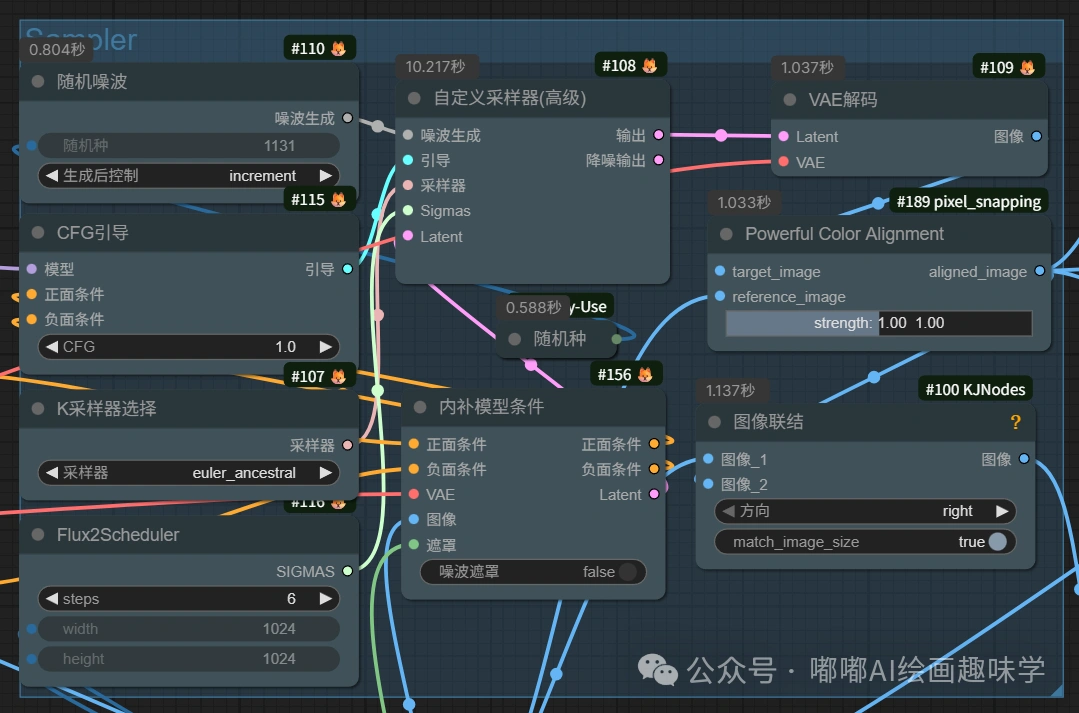Open the 方向 direction dropdown showing right
Screen dimensions: 1079x713
click(865, 511)
